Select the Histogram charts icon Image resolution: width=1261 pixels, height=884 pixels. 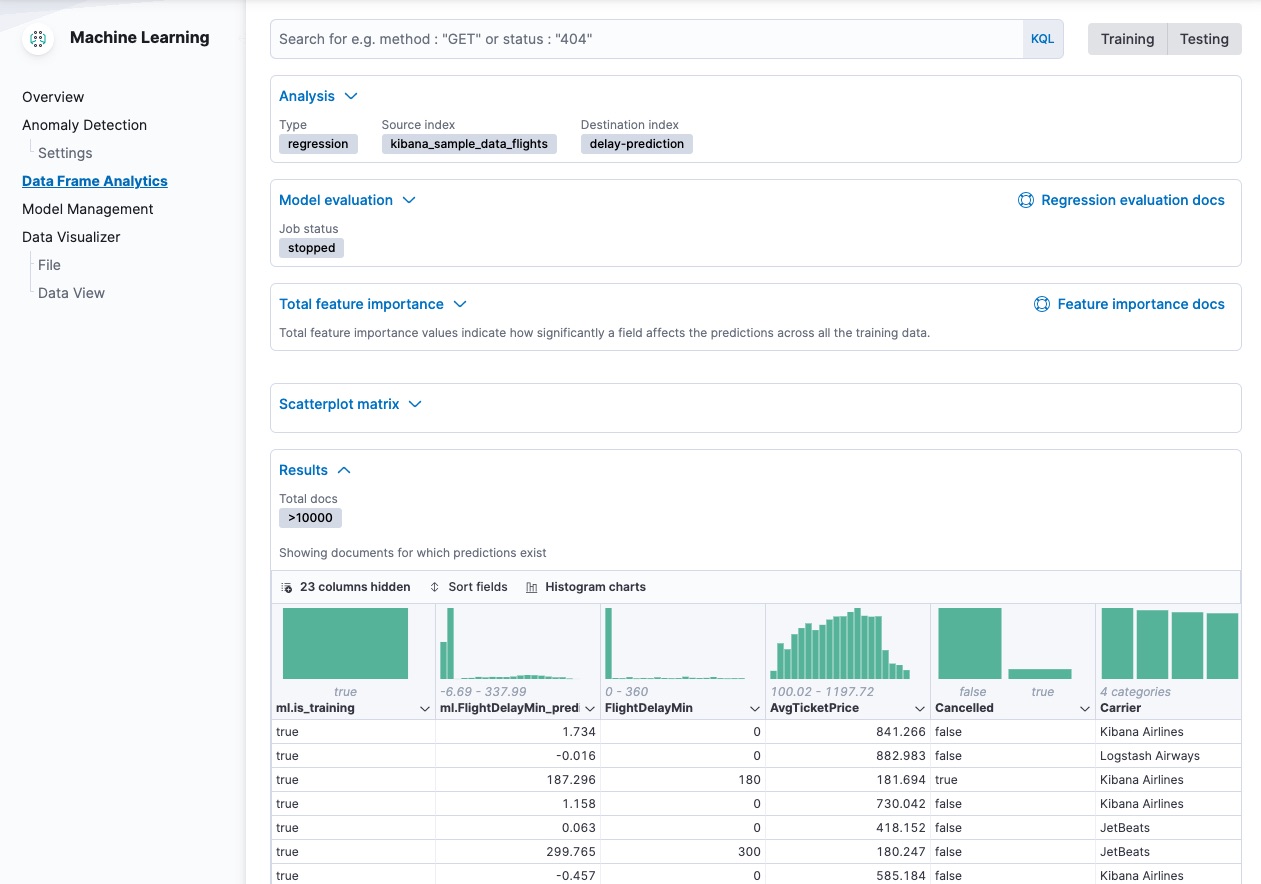pyautogui.click(x=530, y=587)
